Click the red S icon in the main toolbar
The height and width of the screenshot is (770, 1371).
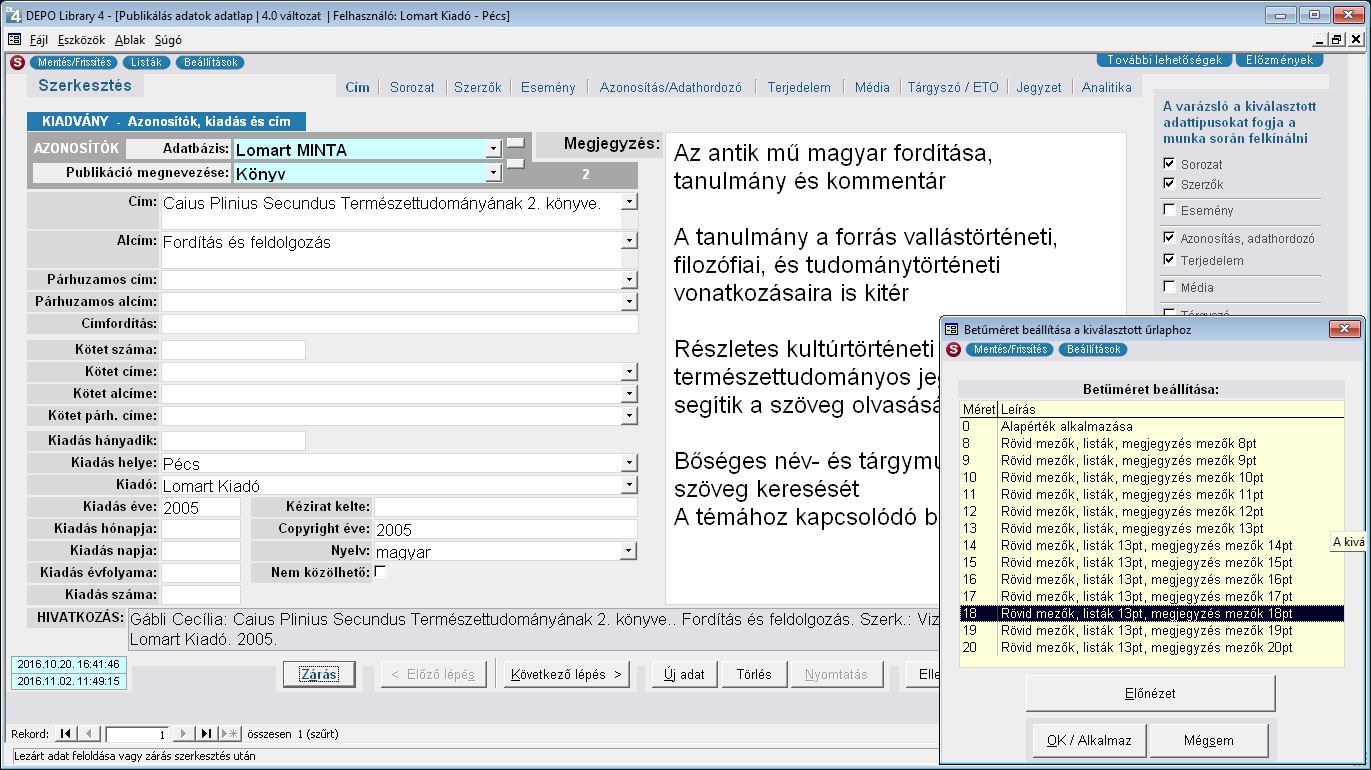point(17,62)
